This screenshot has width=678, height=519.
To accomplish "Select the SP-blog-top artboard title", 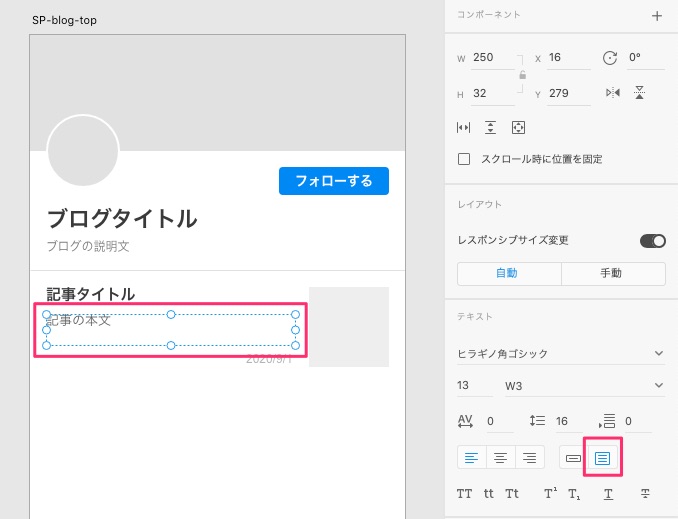I will 65,20.
